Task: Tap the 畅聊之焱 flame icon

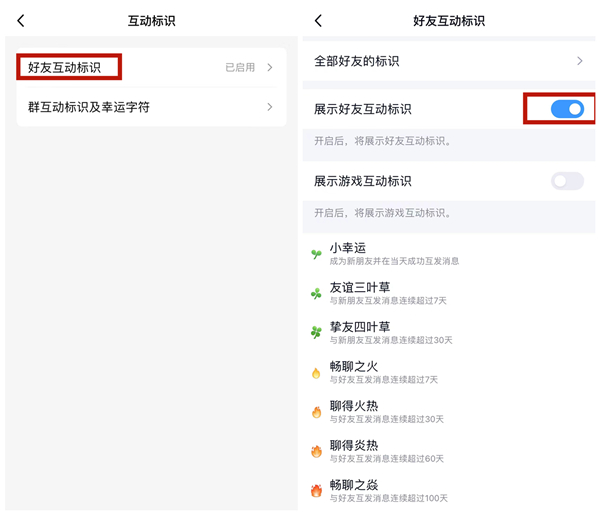Action: coord(317,491)
